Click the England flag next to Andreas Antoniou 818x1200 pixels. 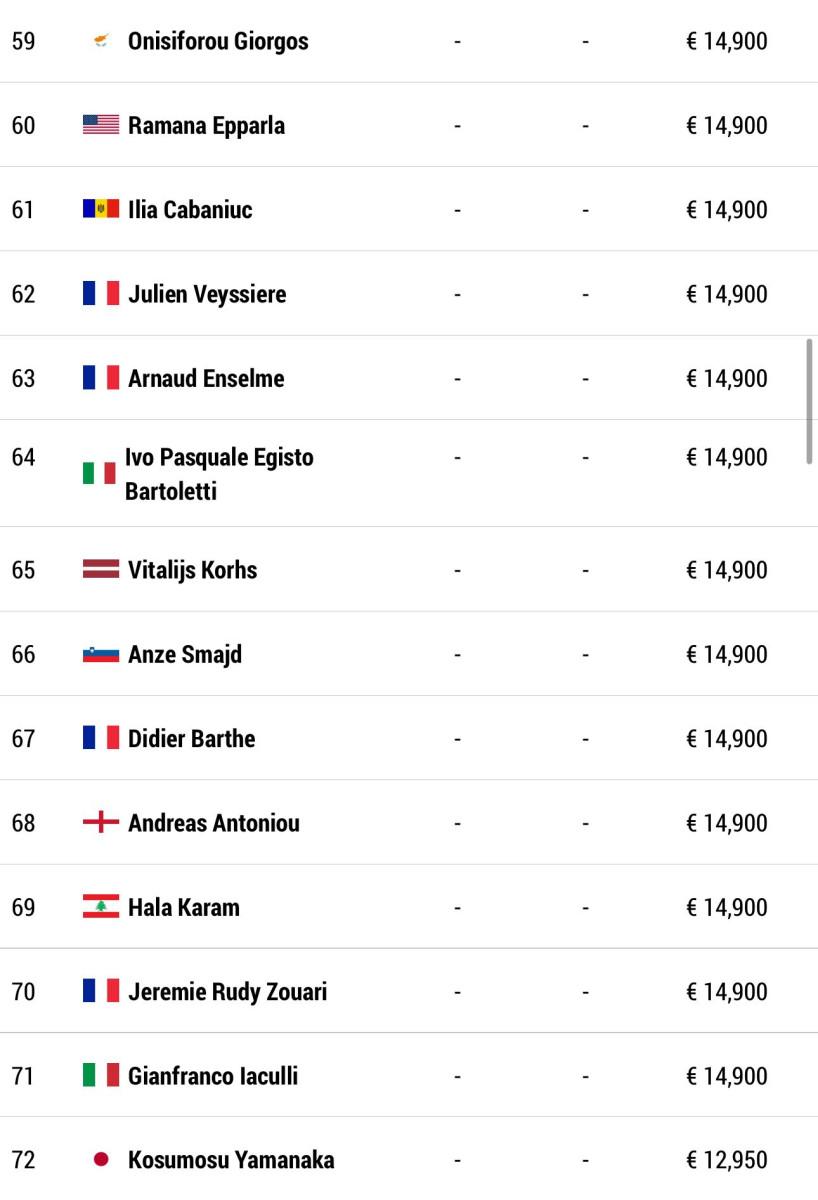101,823
